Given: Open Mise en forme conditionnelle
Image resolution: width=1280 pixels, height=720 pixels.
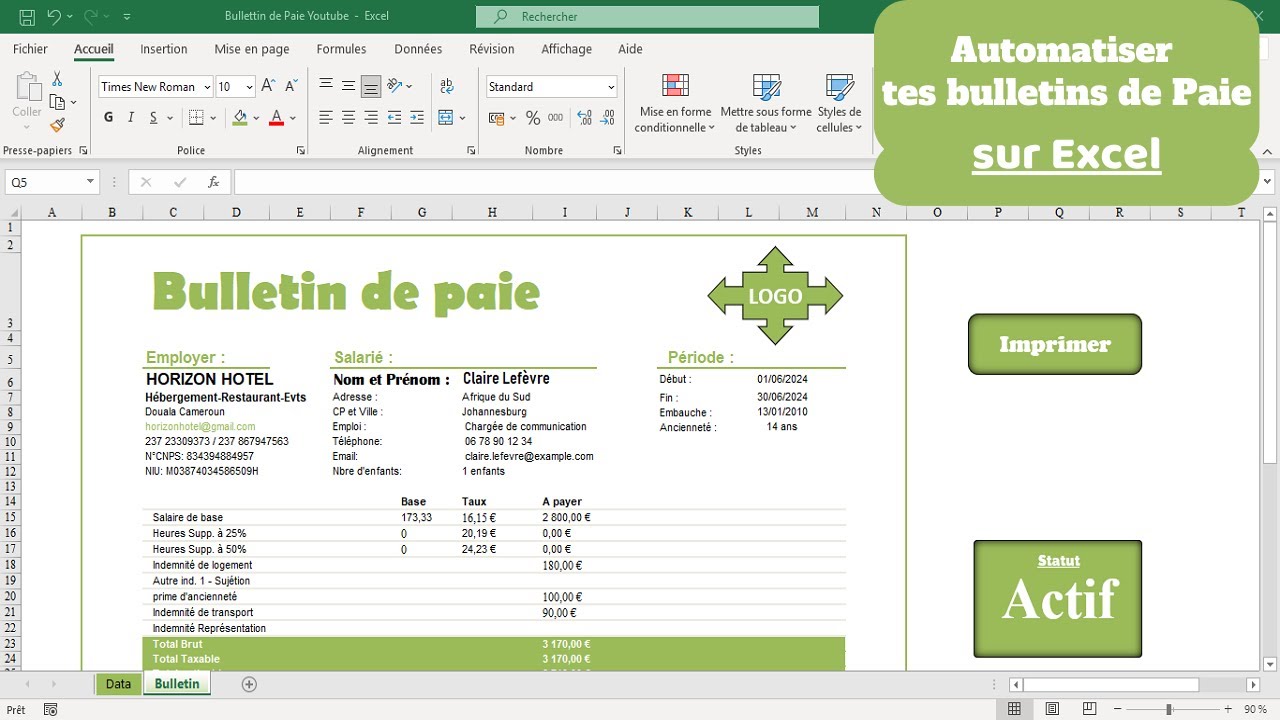Looking at the screenshot, I should pyautogui.click(x=675, y=102).
